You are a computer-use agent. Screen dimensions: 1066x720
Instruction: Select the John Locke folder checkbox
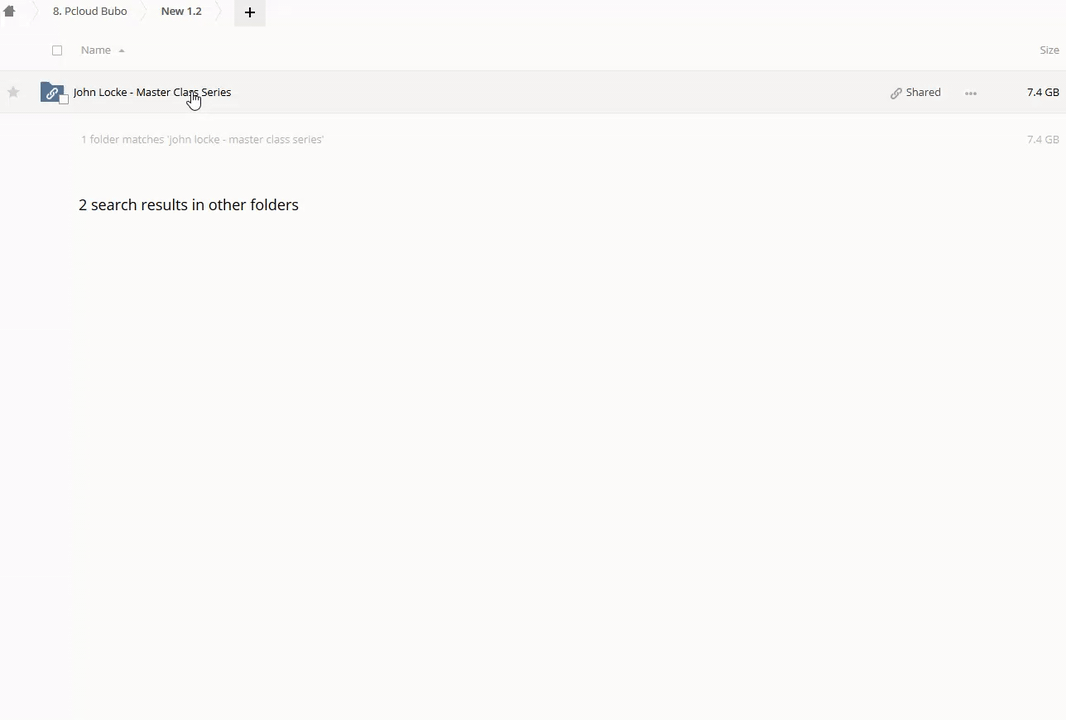[64, 99]
